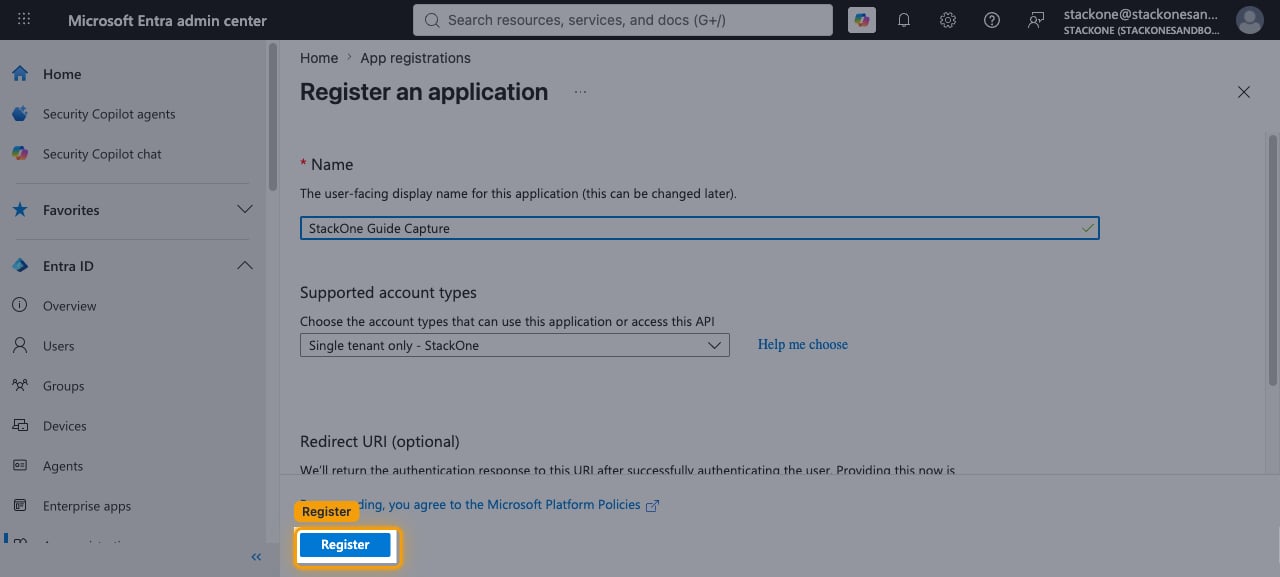Collapse the Entra ID section chevron
1280x577 pixels.
[244, 266]
